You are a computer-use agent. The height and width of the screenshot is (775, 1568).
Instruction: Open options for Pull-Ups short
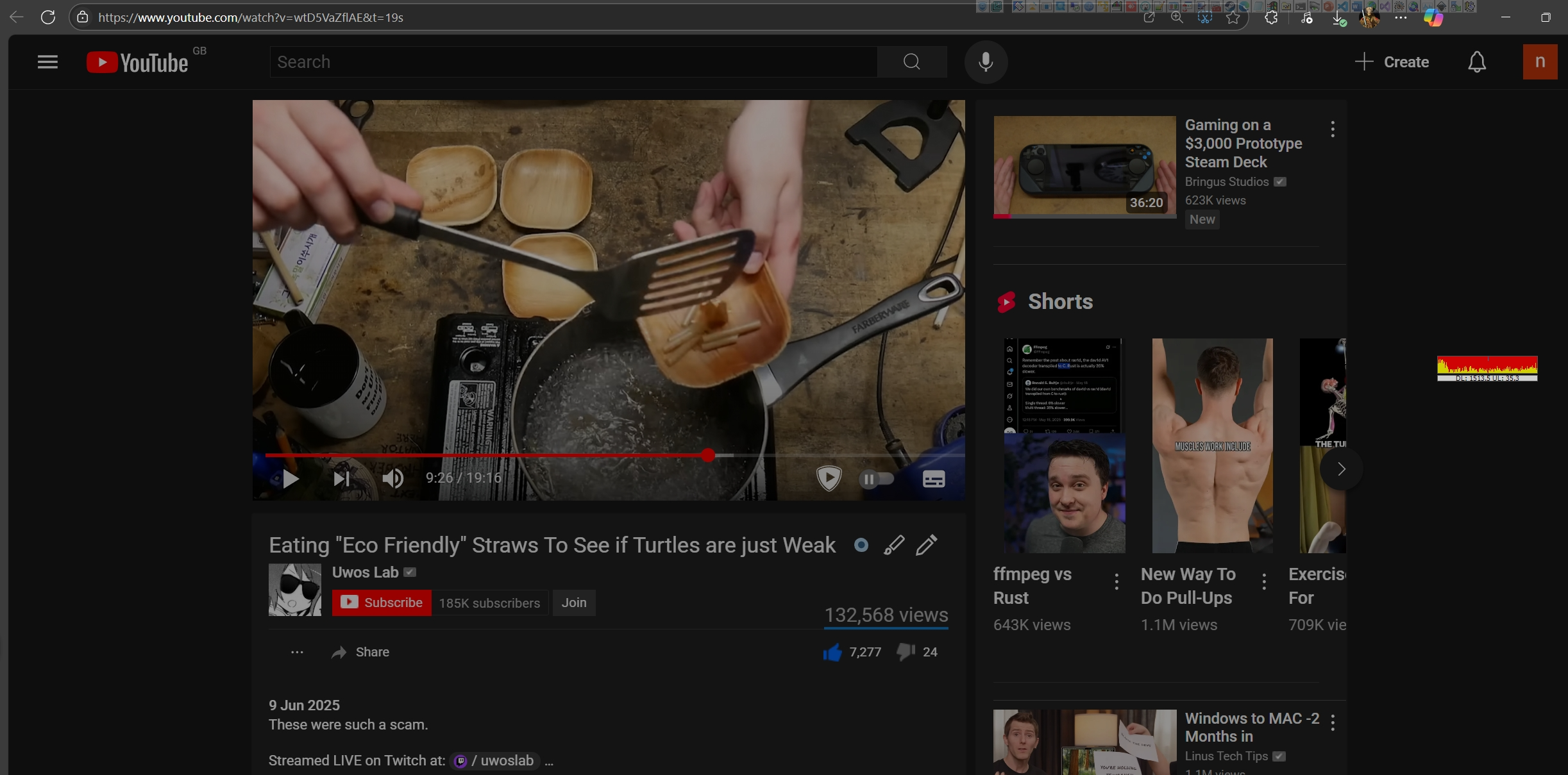[1264, 581]
